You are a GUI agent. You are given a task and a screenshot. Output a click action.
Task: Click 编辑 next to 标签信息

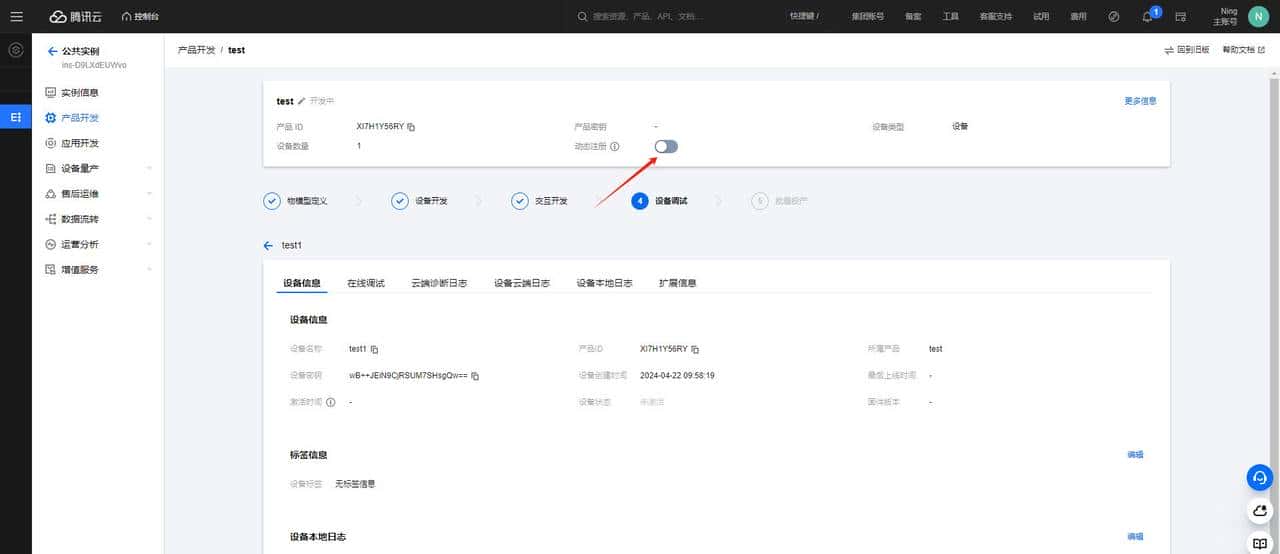[1135, 454]
